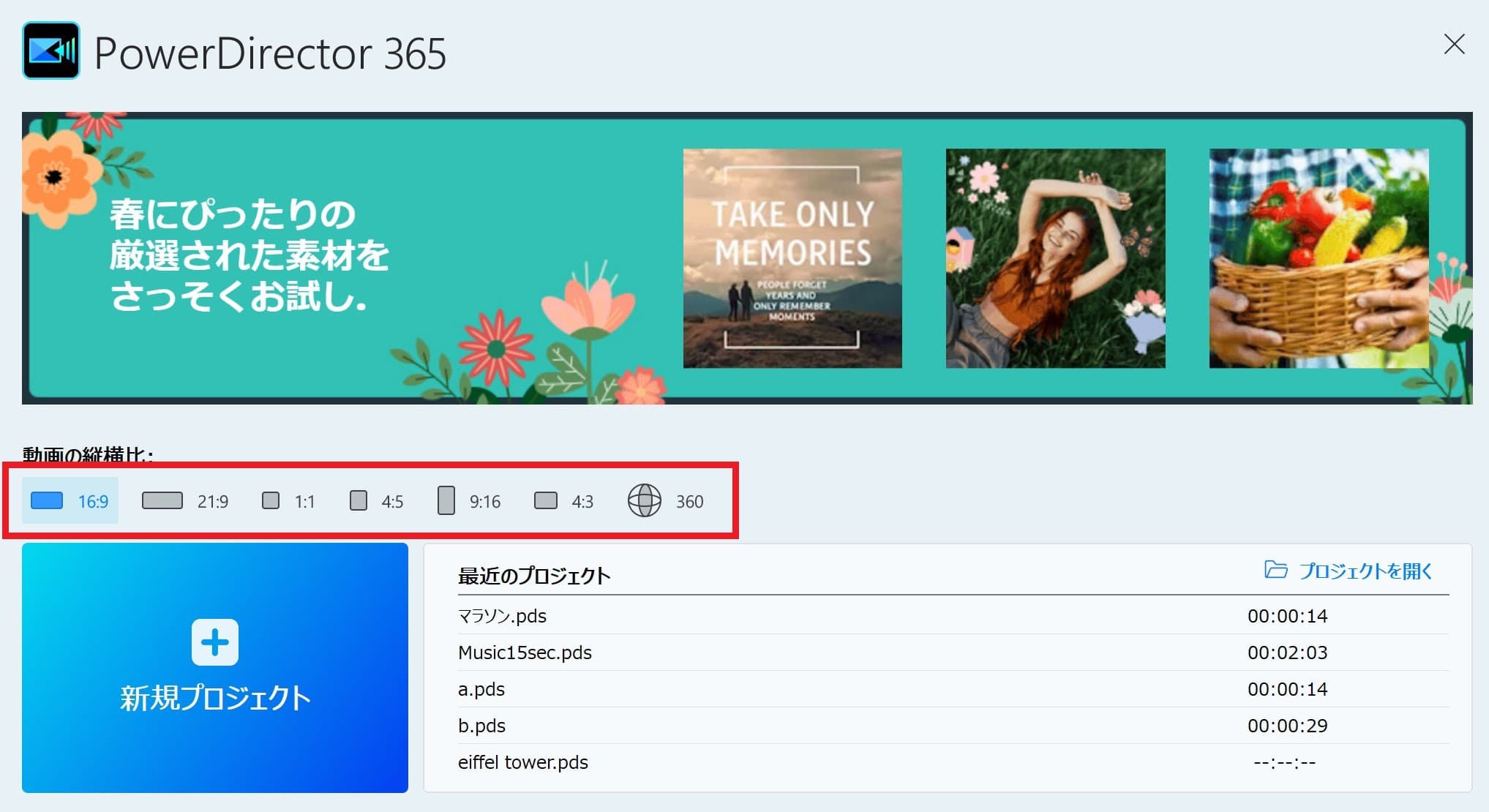Click the 360 globe icon
The height and width of the screenshot is (812, 1489).
(x=645, y=501)
